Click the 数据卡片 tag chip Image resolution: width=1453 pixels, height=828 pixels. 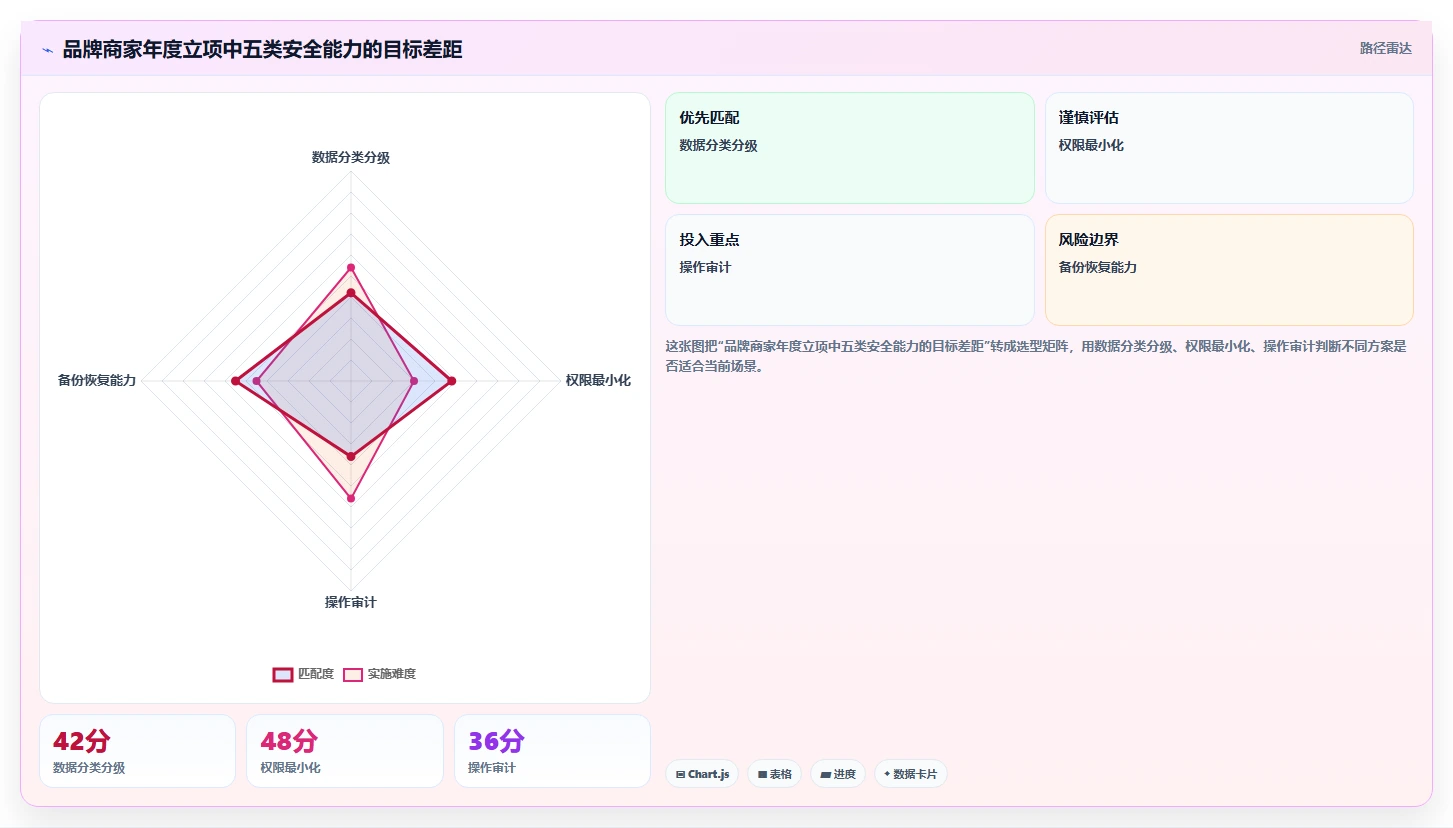(x=911, y=774)
